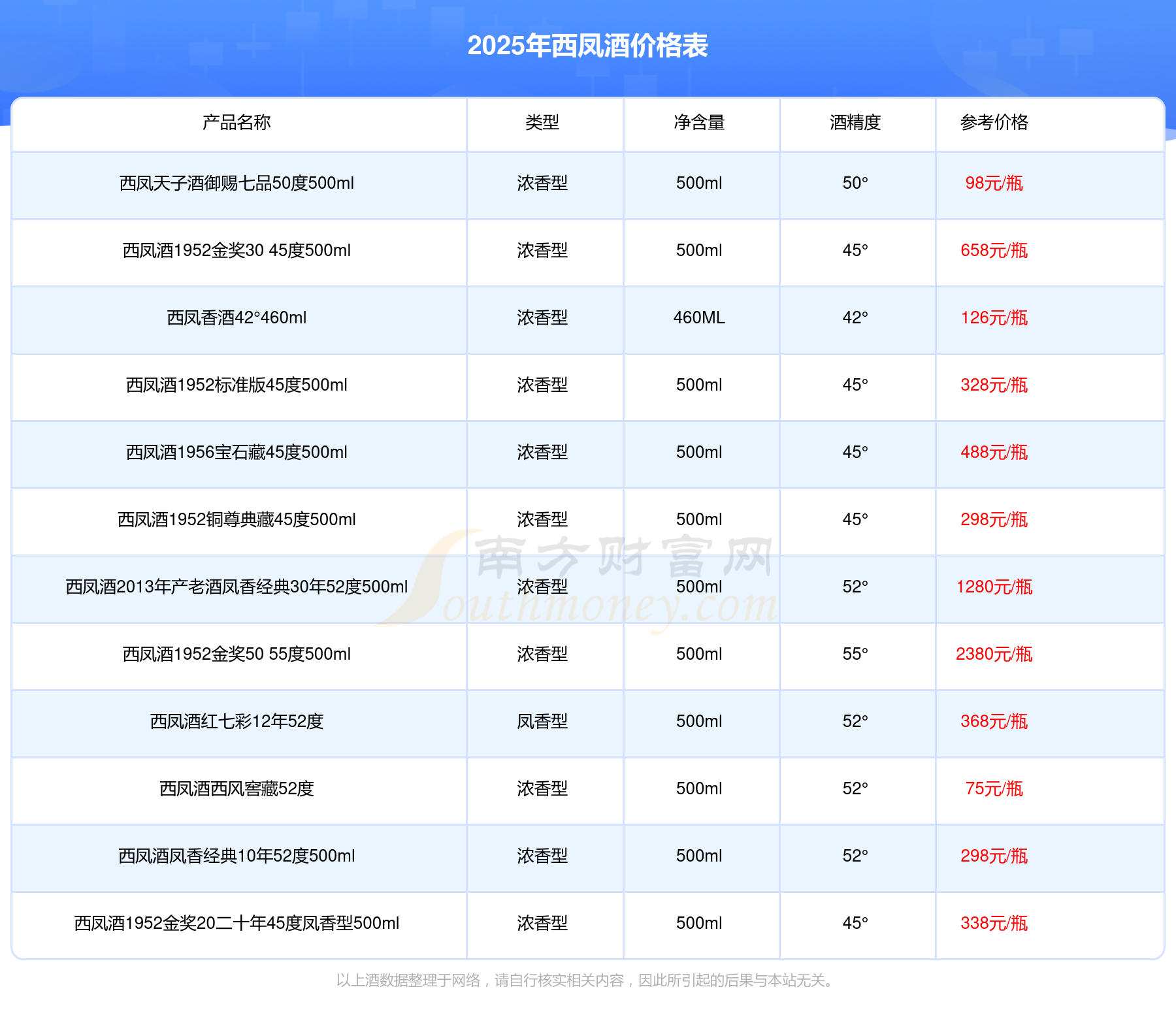Select product 西凤酒1952铜尊典藏45度500ml
Screen dimensions: 1176x1019
tap(237, 520)
